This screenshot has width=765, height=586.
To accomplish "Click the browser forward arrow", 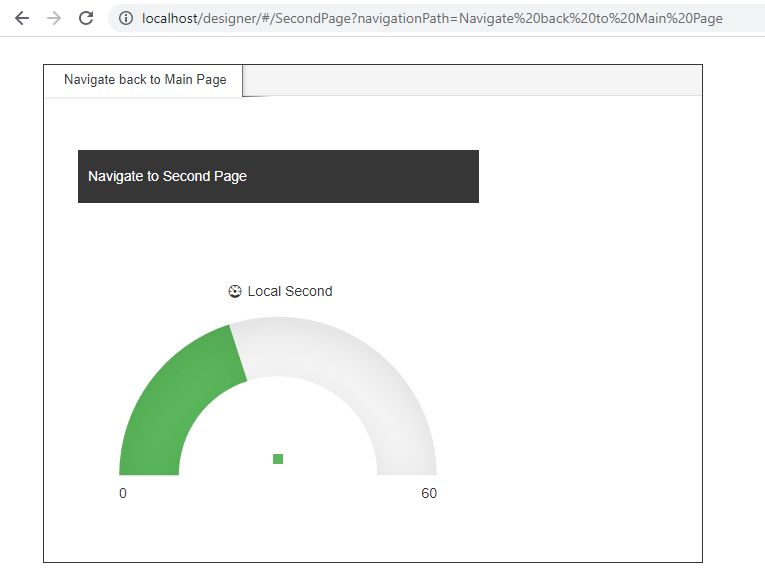I will (54, 18).
